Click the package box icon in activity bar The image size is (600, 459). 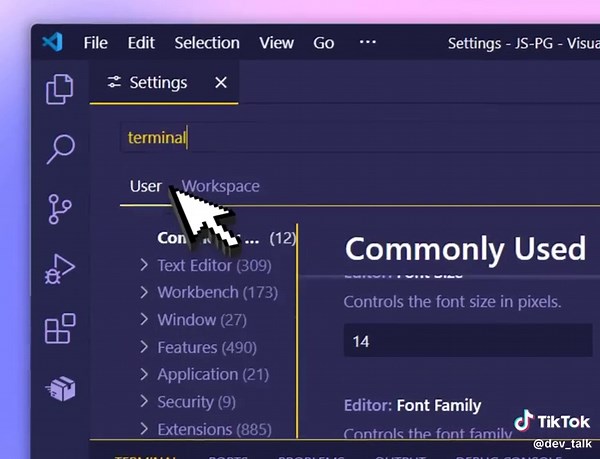coord(60,389)
